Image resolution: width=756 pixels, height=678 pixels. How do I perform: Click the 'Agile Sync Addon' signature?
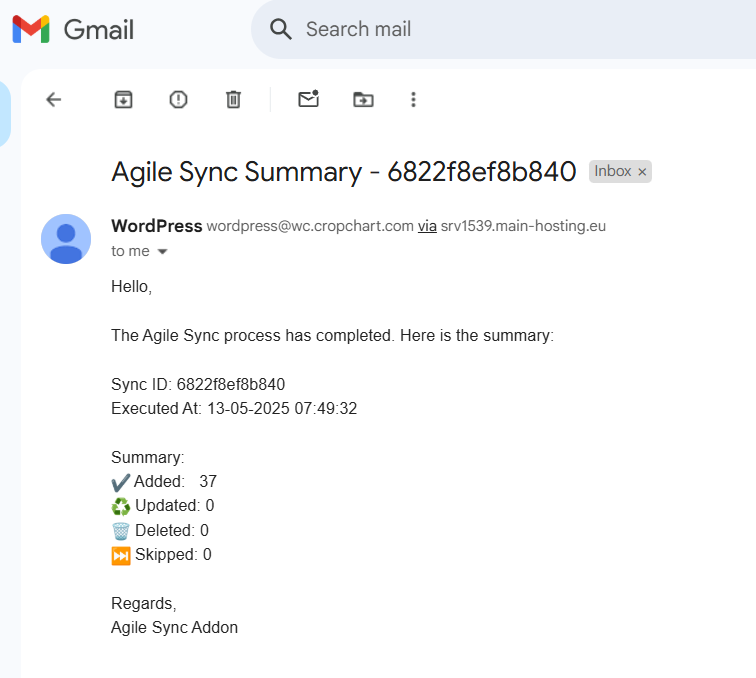[175, 627]
